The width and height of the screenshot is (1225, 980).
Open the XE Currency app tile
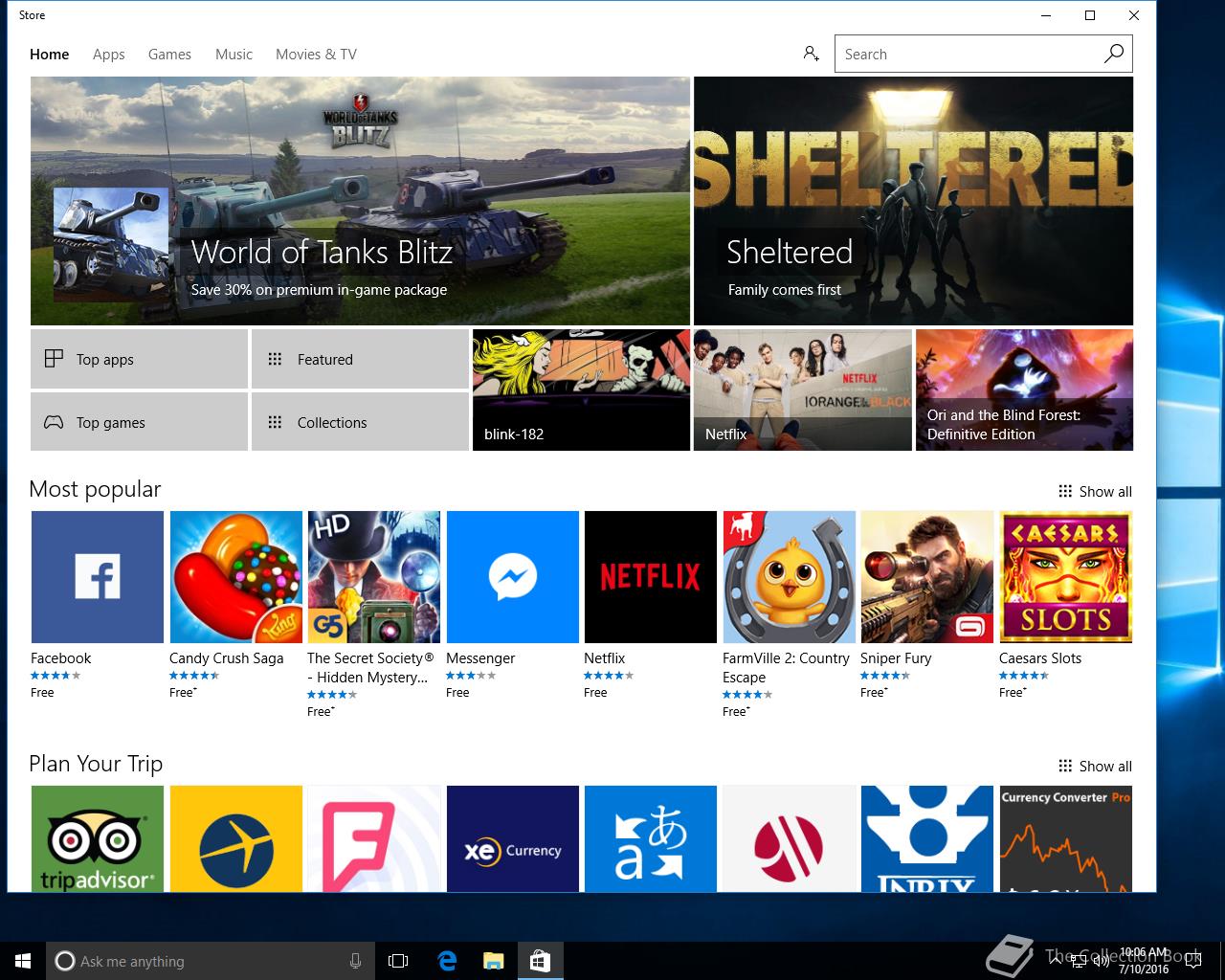click(x=513, y=839)
